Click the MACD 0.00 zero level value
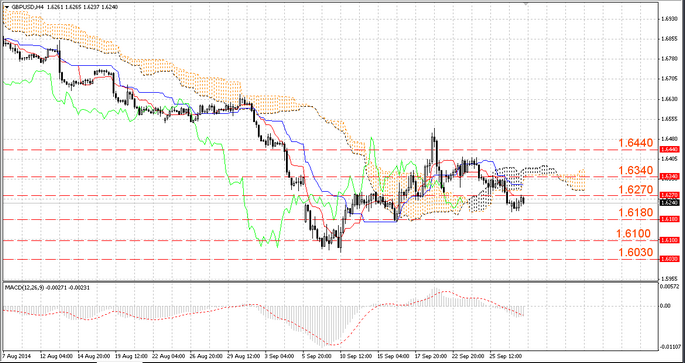This screenshot has width=685, height=363. pos(666,306)
